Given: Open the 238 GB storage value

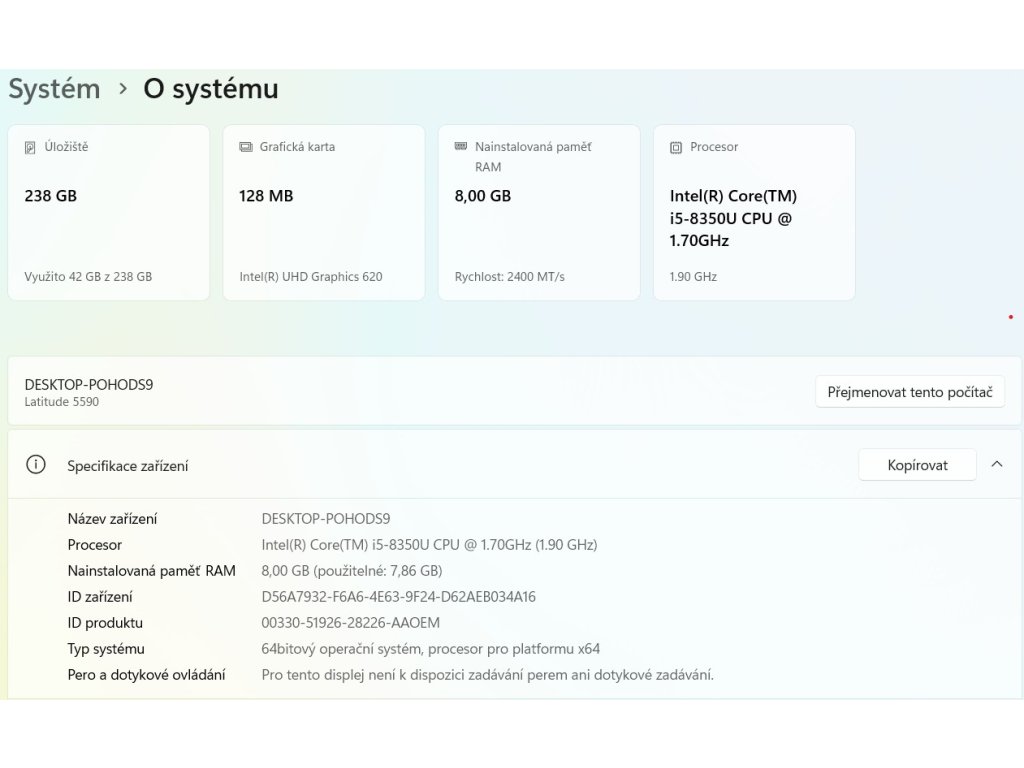Looking at the screenshot, I should (x=51, y=196).
